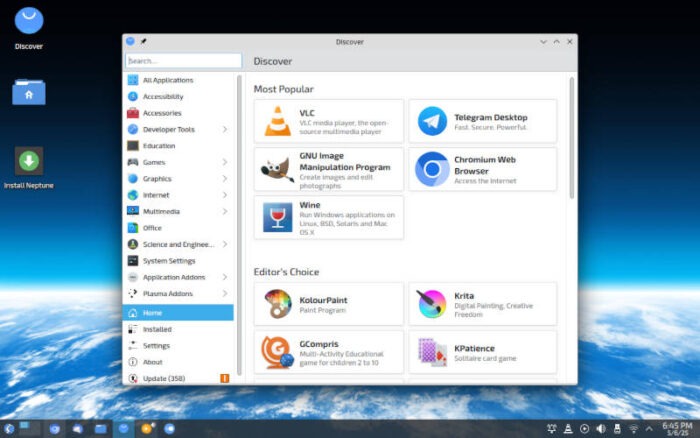Open the Chromium Web Browser icon

tap(432, 169)
